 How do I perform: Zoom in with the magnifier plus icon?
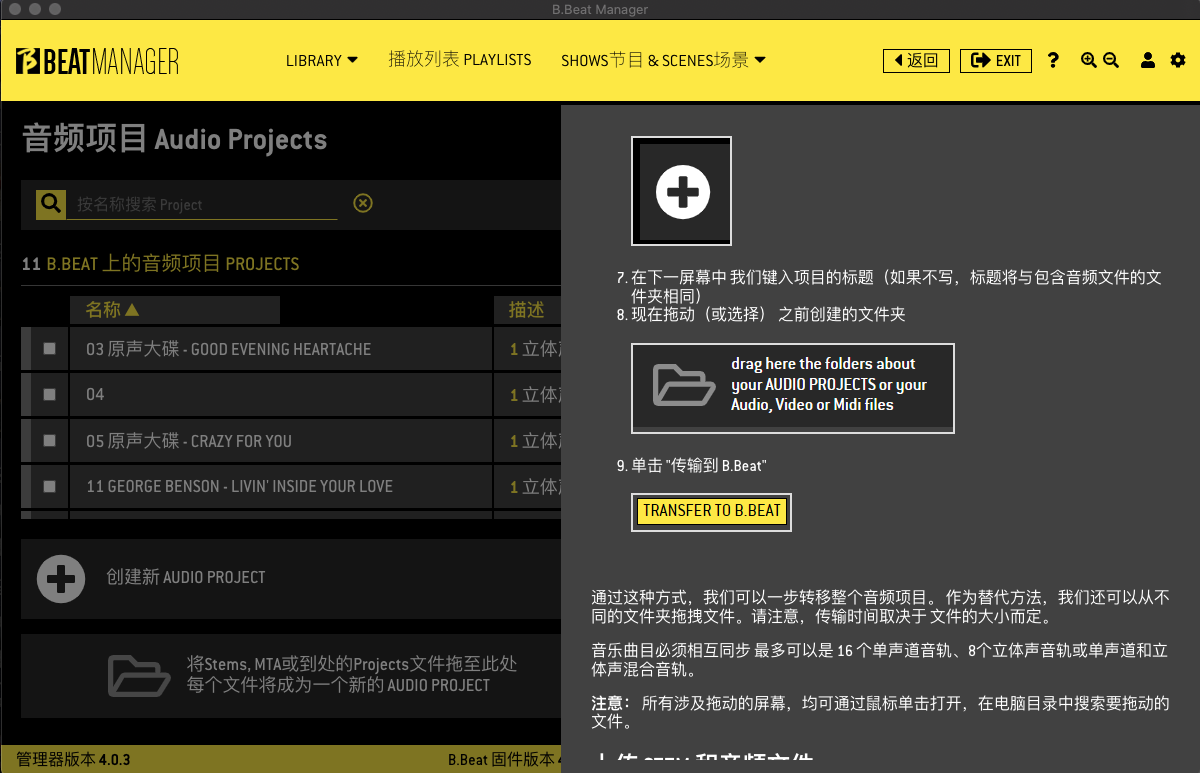[1089, 60]
